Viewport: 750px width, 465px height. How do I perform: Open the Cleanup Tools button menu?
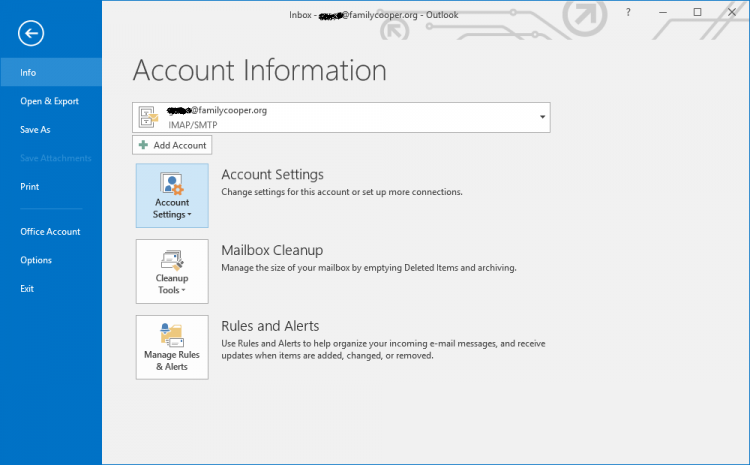tap(172, 271)
